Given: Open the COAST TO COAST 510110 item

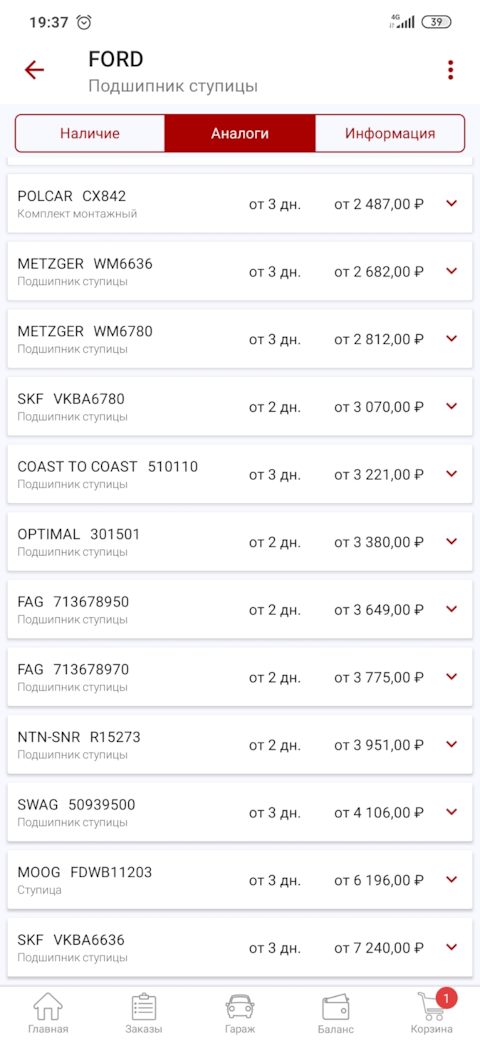Looking at the screenshot, I should (x=240, y=474).
